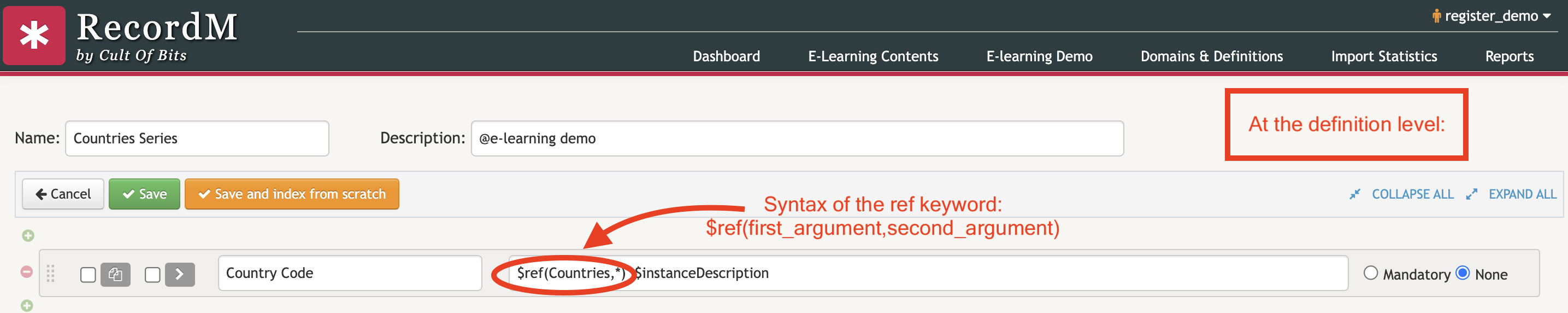Select the None radio option

coord(1463,273)
